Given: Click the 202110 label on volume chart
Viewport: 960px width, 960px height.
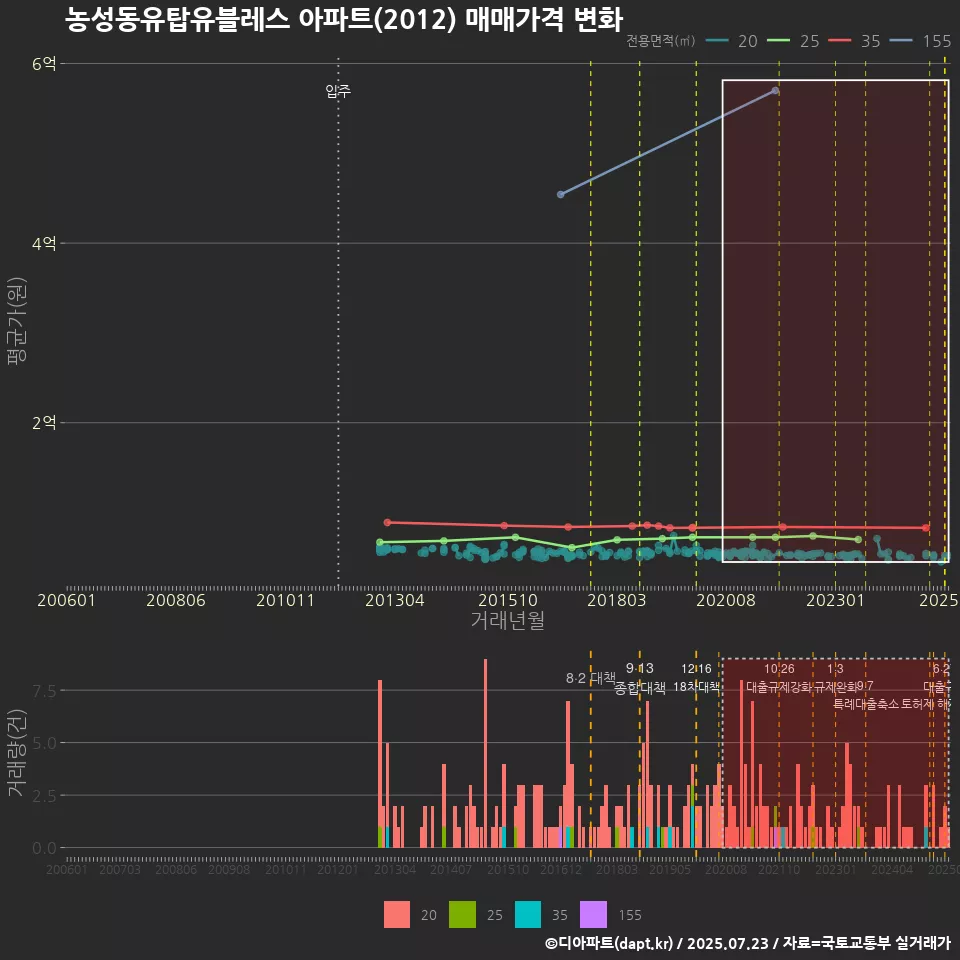Looking at the screenshot, I should (779, 869).
